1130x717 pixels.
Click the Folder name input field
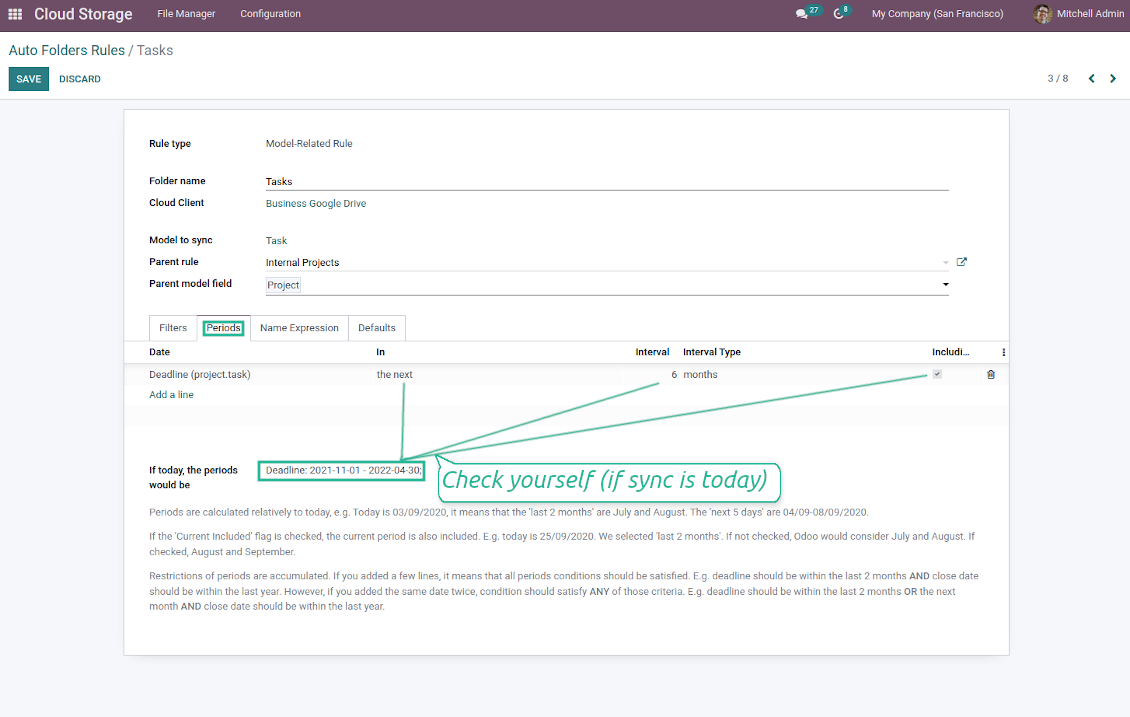point(606,182)
